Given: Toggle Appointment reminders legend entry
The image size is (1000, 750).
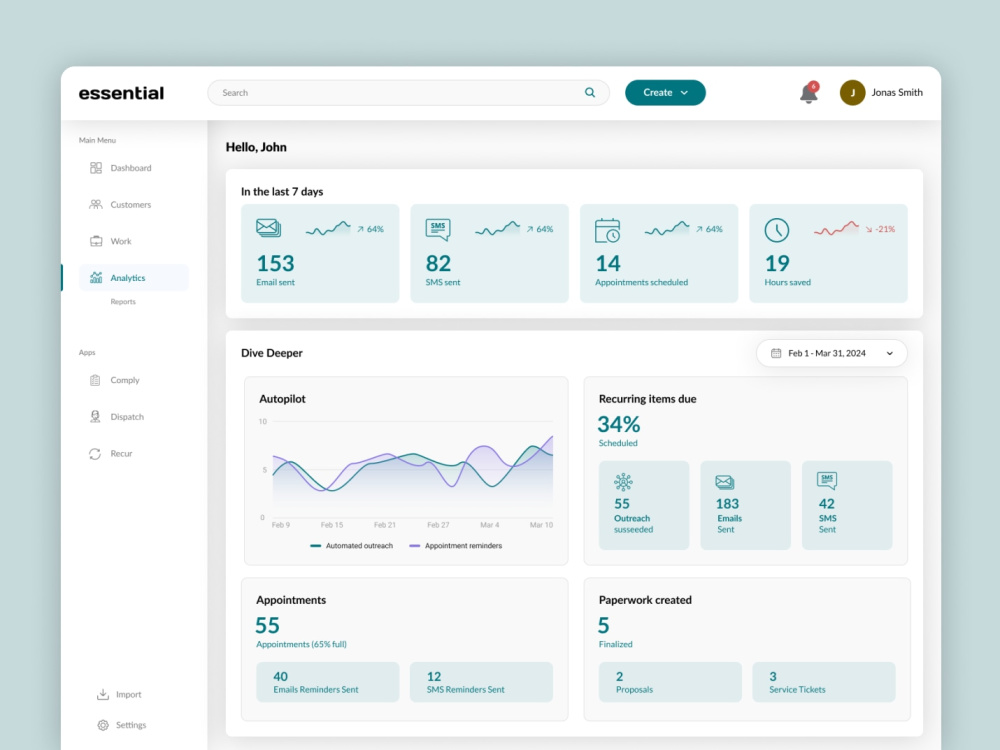Looking at the screenshot, I should 455,546.
